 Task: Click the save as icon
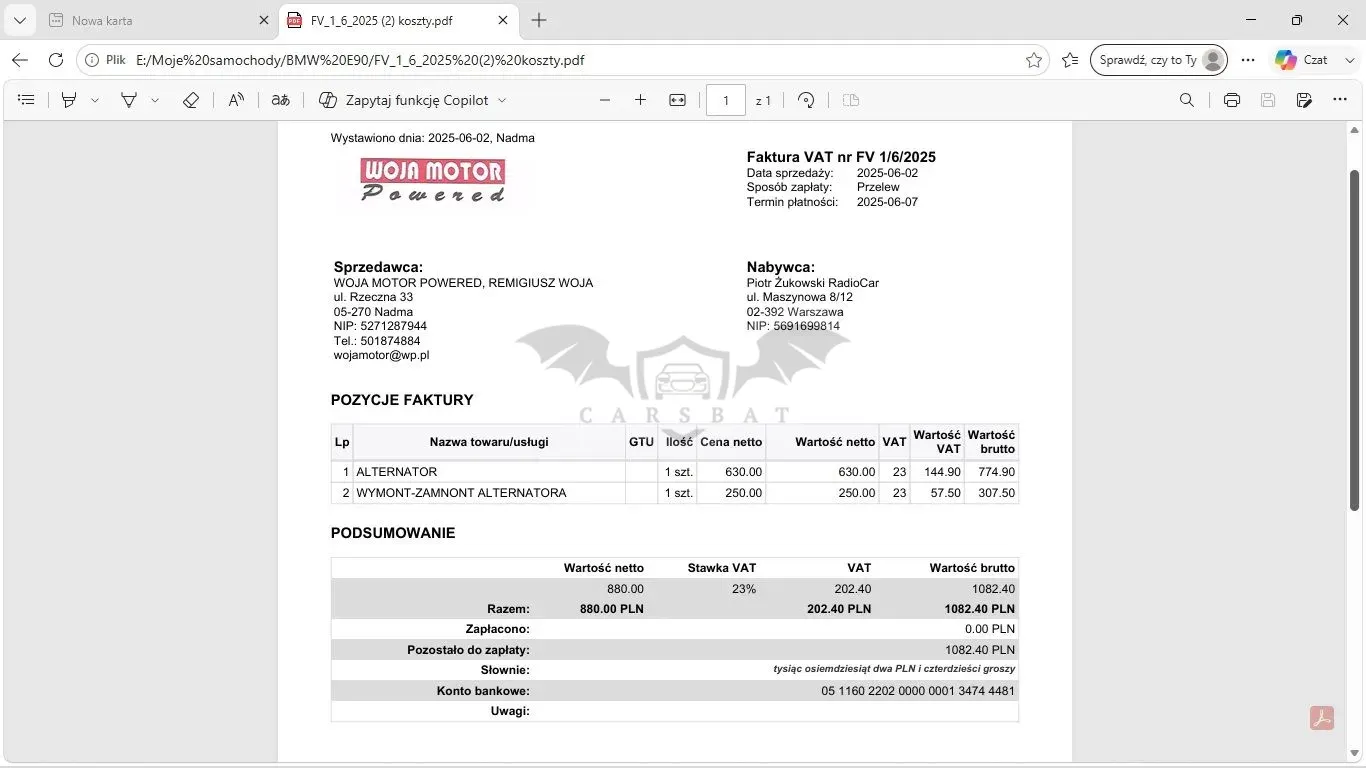pyautogui.click(x=1304, y=100)
